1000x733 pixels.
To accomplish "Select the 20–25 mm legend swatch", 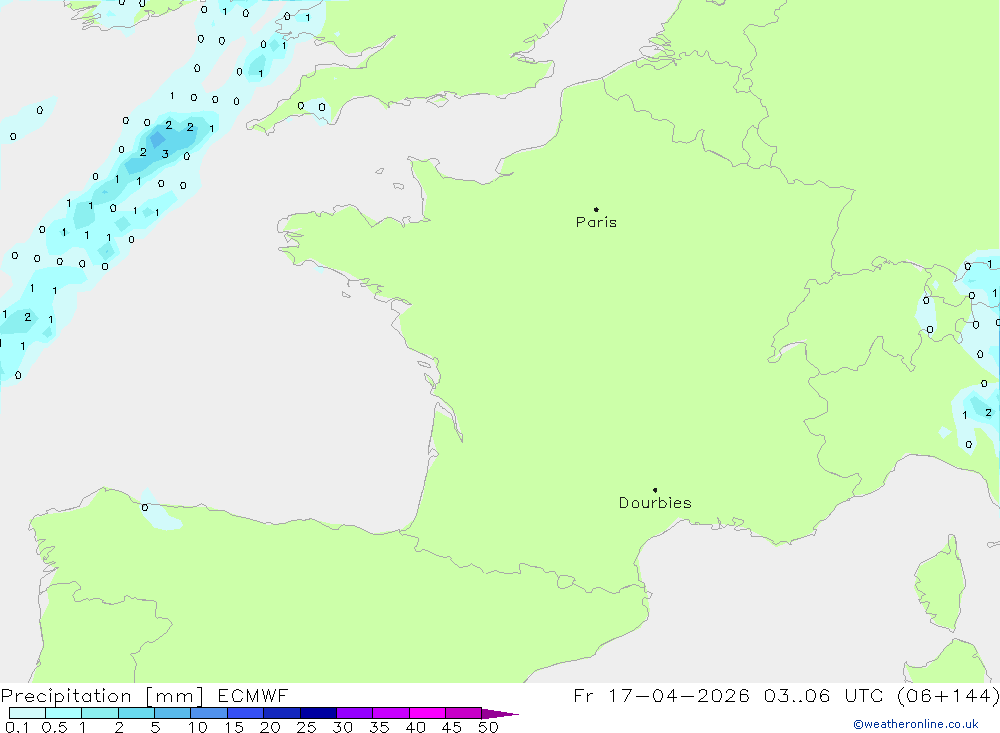I will click(x=282, y=713).
